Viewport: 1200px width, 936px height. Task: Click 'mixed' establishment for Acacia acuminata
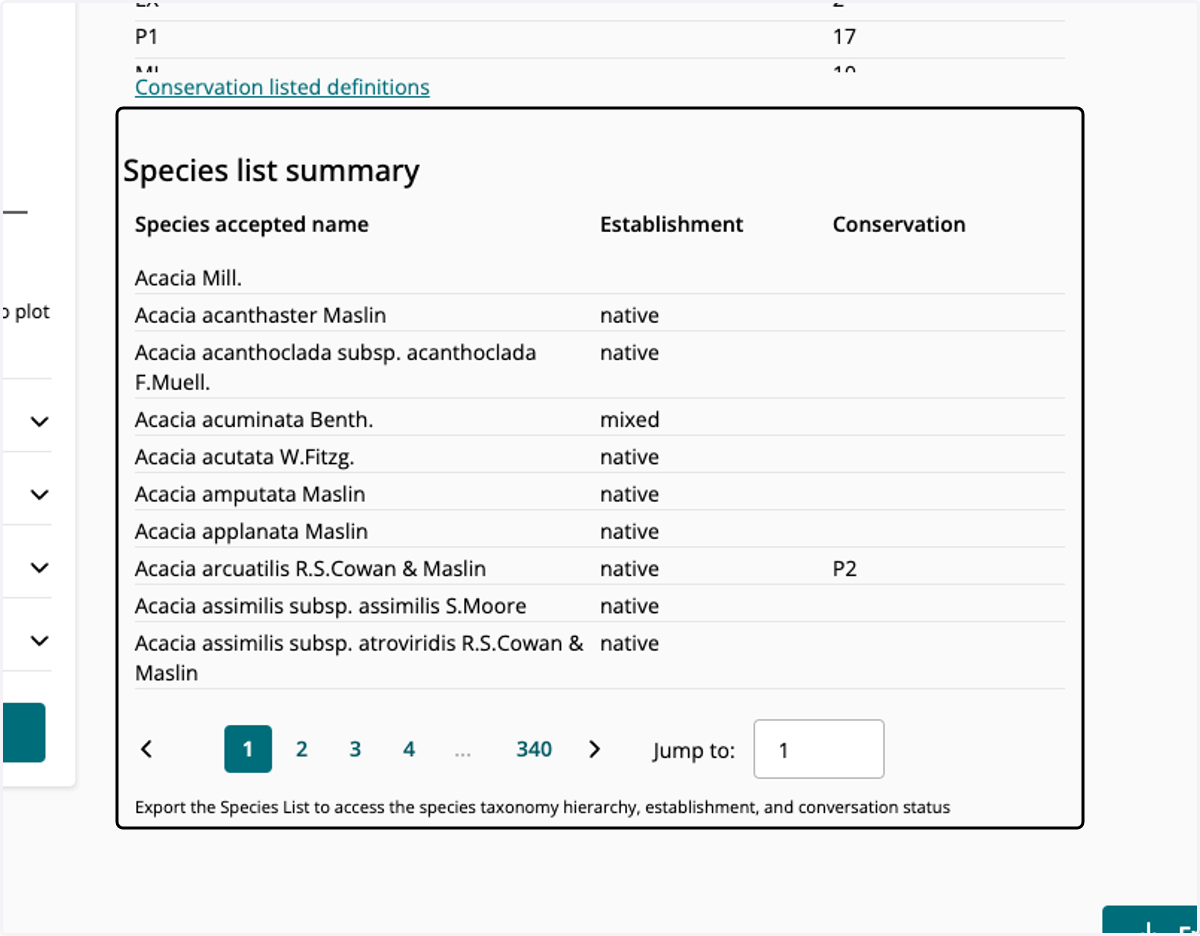[630, 420]
